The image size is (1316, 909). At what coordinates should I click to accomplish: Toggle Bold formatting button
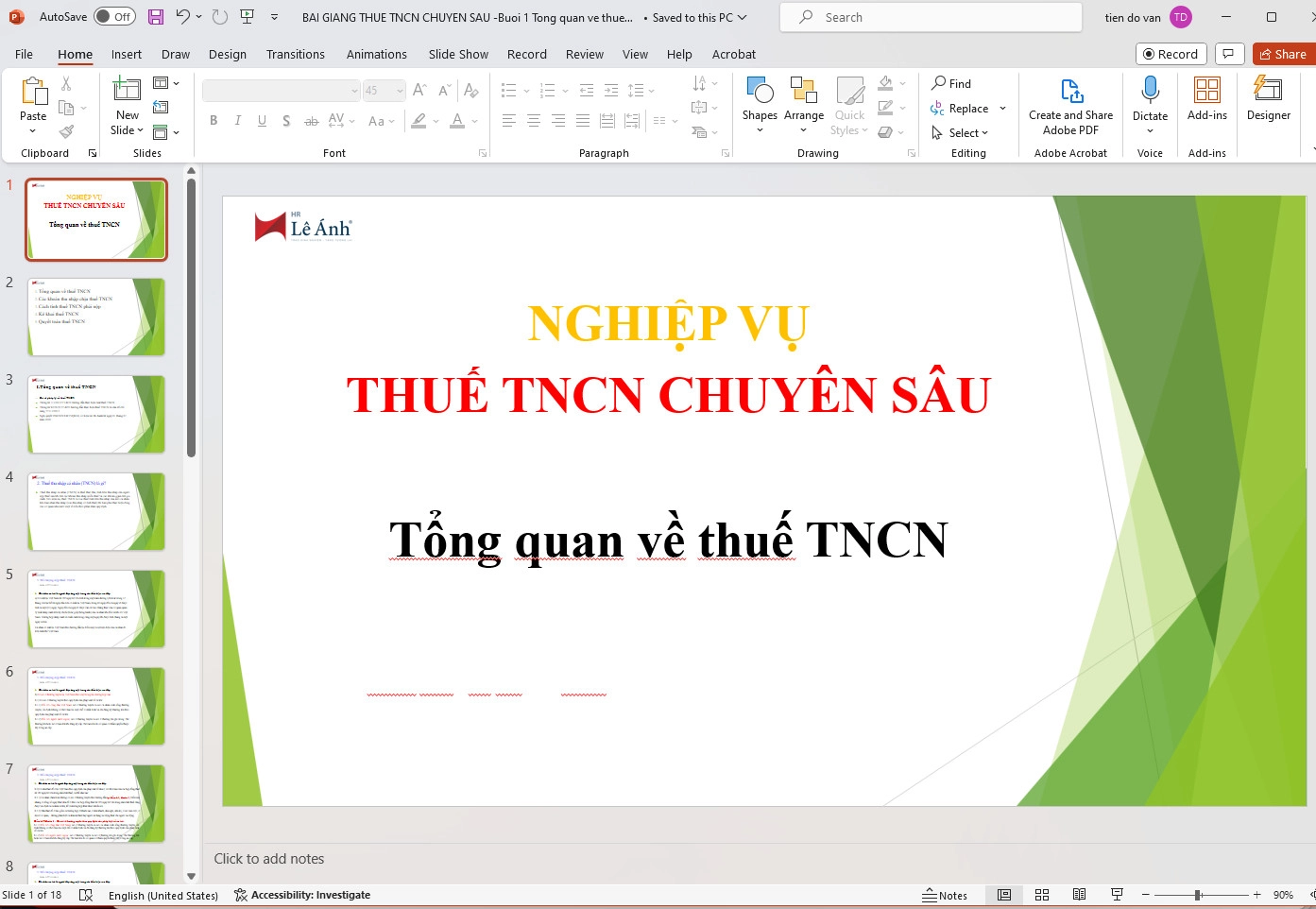[214, 120]
